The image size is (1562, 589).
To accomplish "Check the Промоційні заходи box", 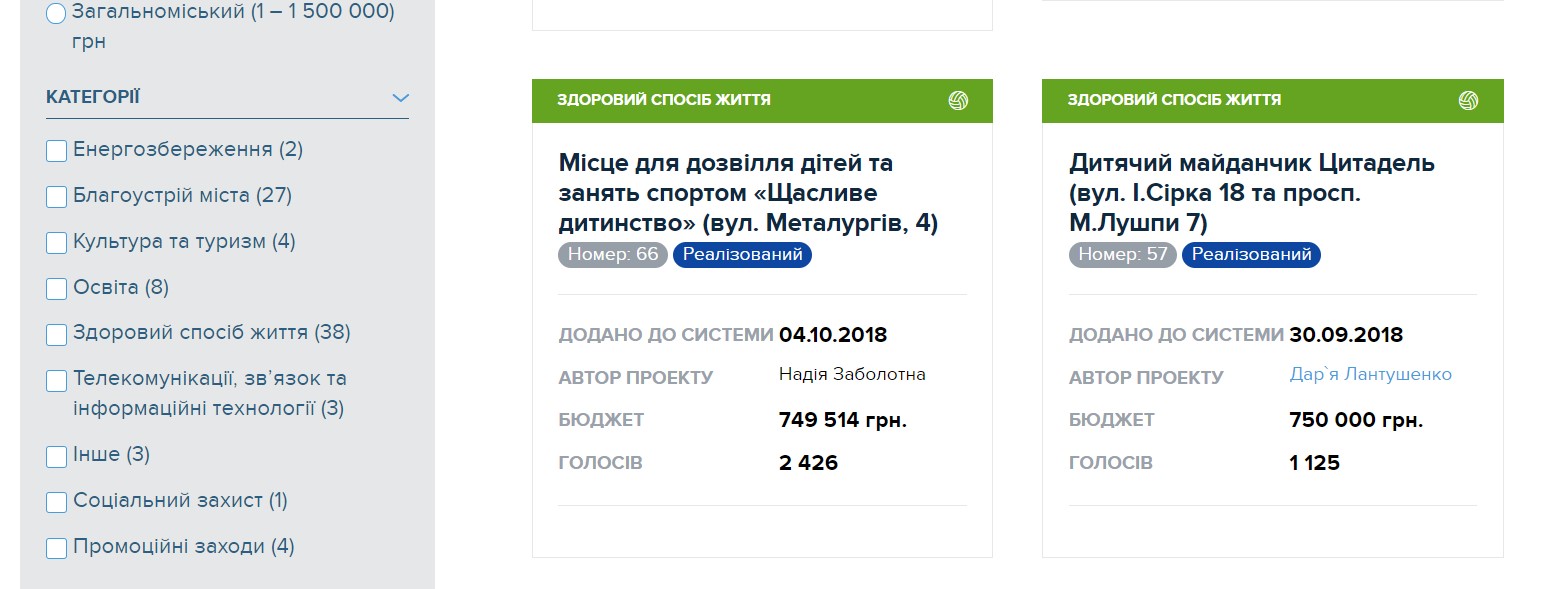I will click(x=57, y=547).
